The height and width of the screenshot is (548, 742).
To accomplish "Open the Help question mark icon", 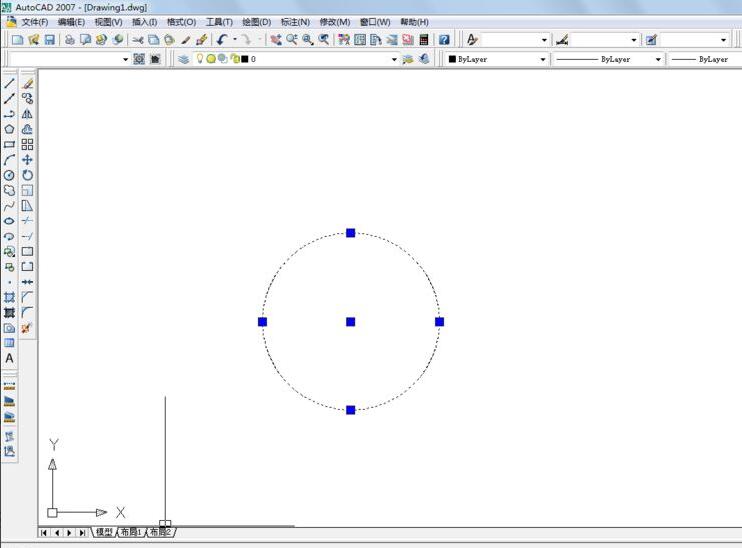I will [x=444, y=40].
